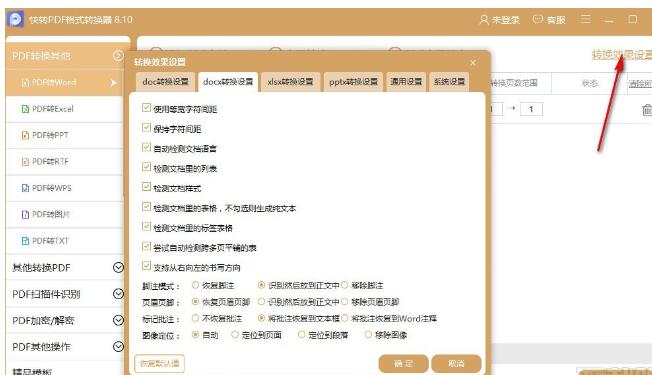Select 不恢复批注 radio option
The image size is (652, 375).
pos(195,318)
